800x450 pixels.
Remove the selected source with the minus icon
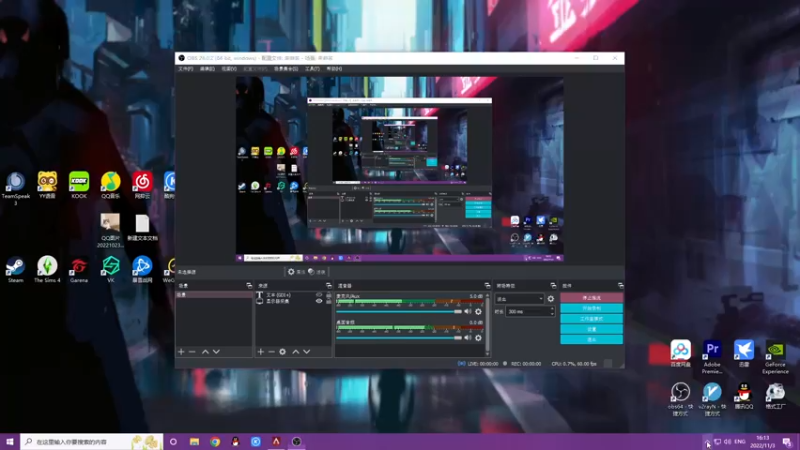click(x=271, y=352)
